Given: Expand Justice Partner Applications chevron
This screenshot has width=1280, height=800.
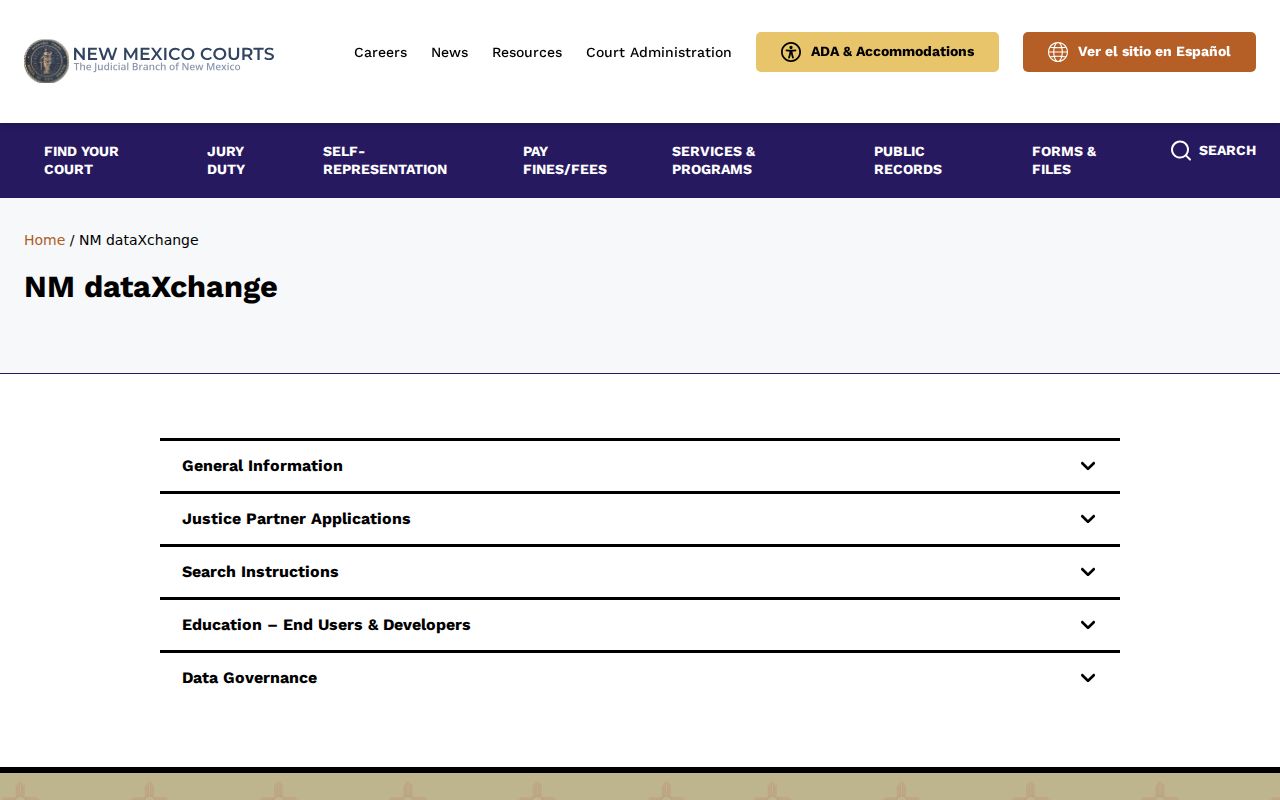Looking at the screenshot, I should (x=1088, y=519).
